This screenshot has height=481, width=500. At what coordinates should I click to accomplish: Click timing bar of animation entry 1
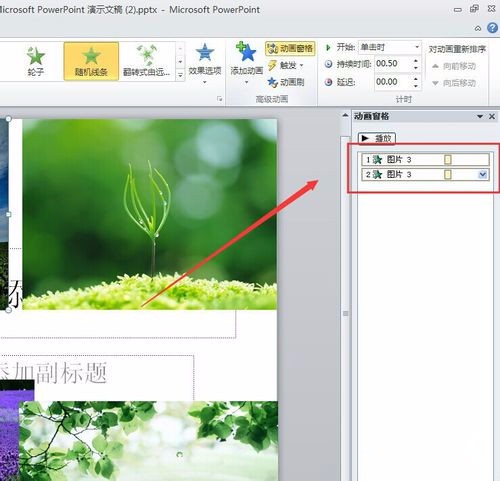pos(448,160)
